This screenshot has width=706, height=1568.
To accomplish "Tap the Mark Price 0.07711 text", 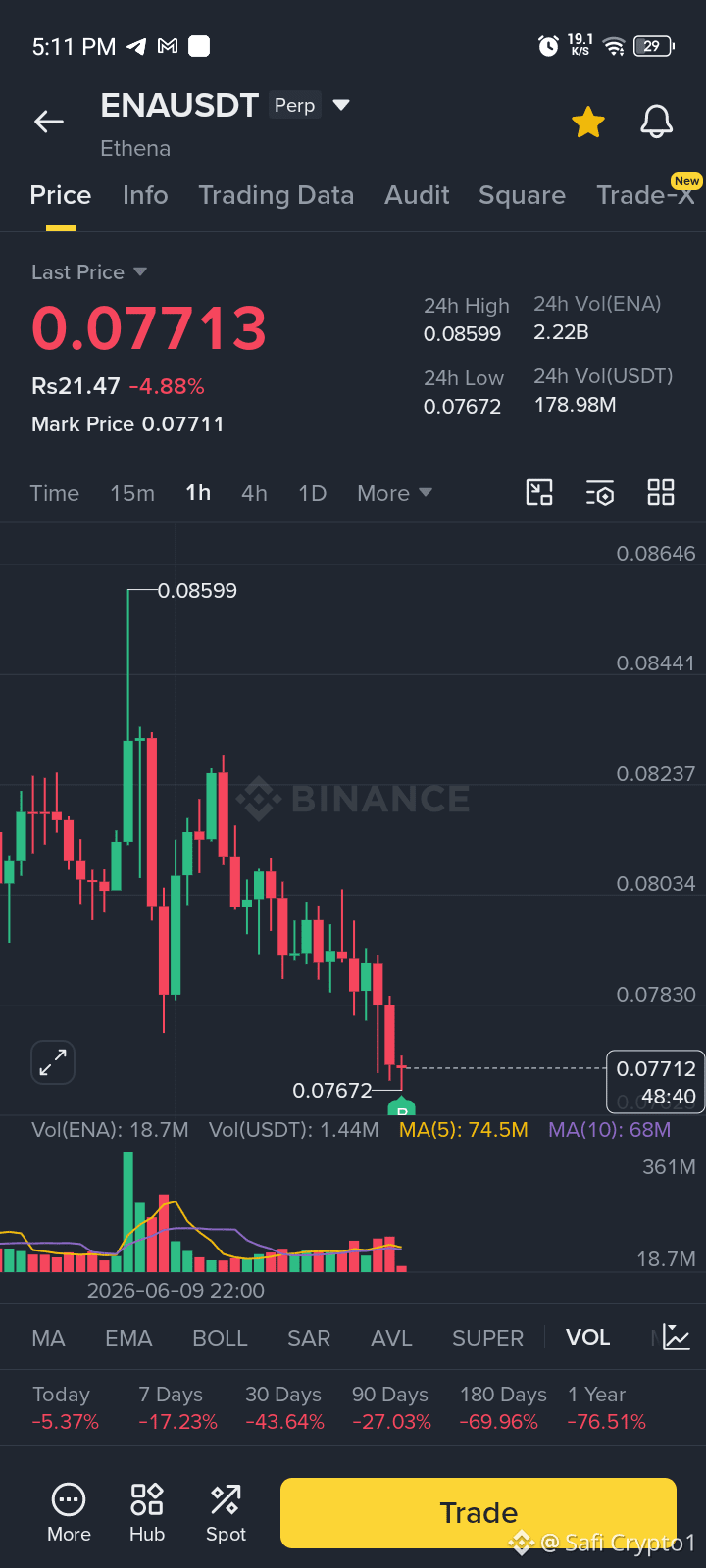I will coord(127,424).
